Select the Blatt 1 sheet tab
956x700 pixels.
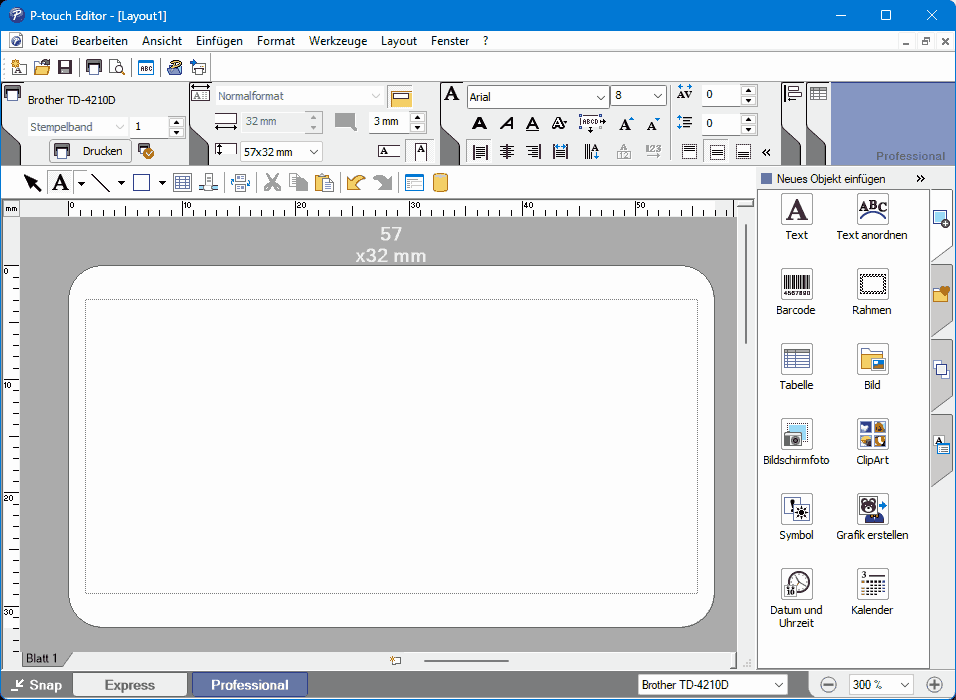coord(42,659)
